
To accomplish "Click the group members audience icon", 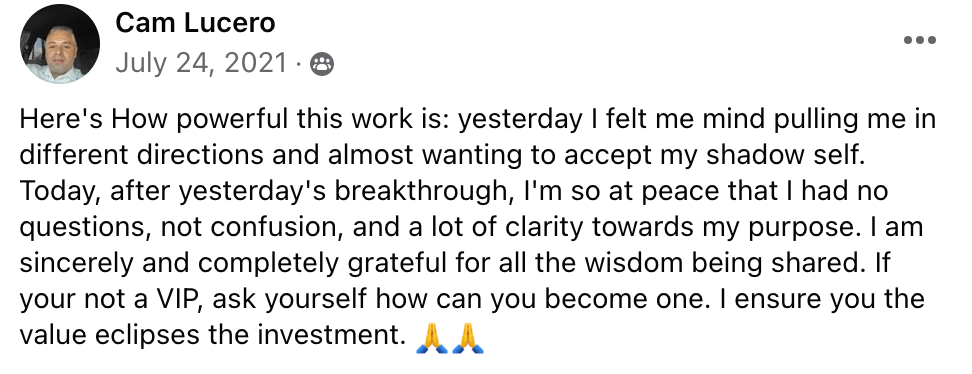I will tap(321, 65).
